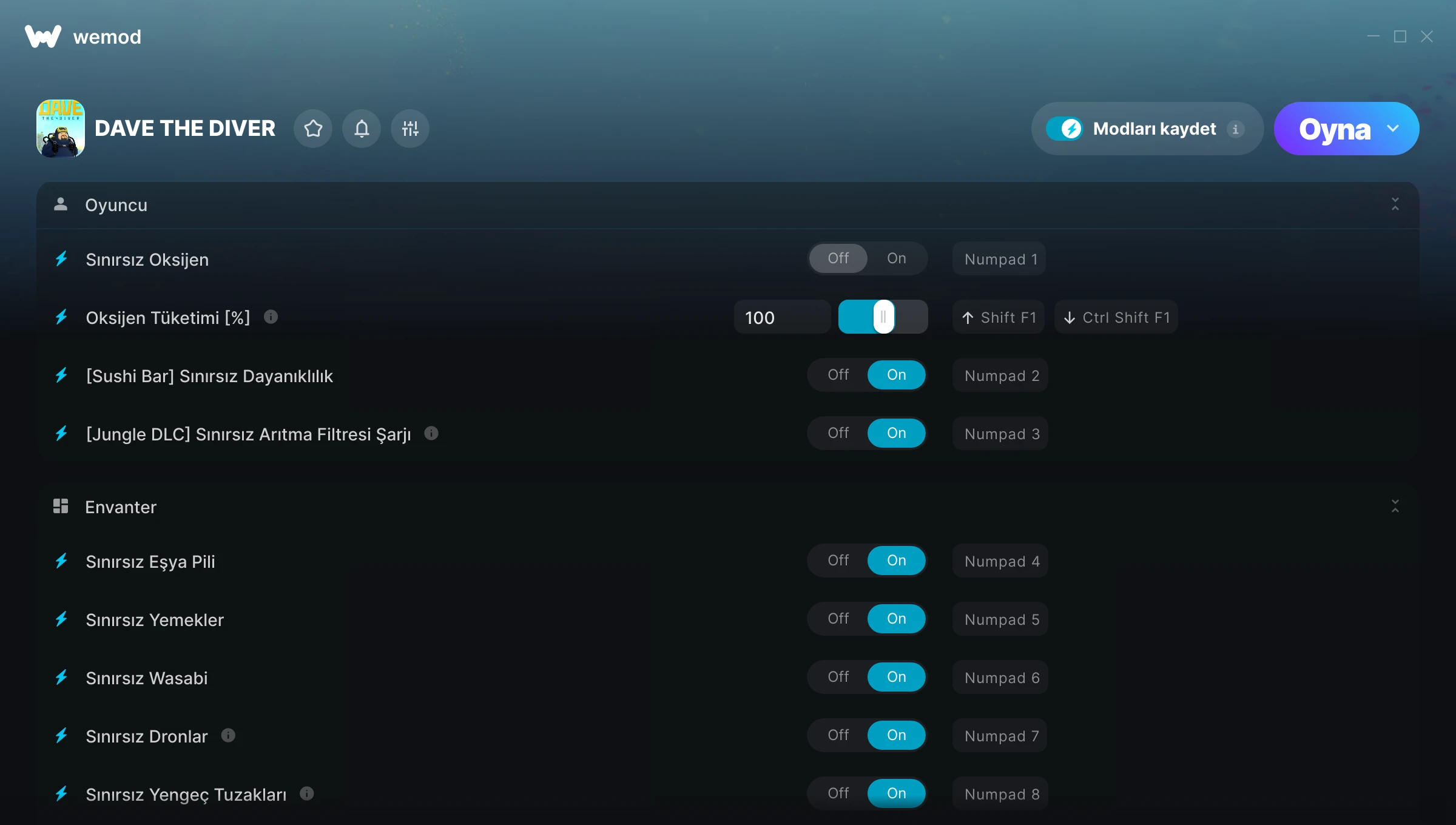Viewport: 1456px width, 825px height.
Task: Minimize the WeMod window
Action: click(x=1373, y=36)
